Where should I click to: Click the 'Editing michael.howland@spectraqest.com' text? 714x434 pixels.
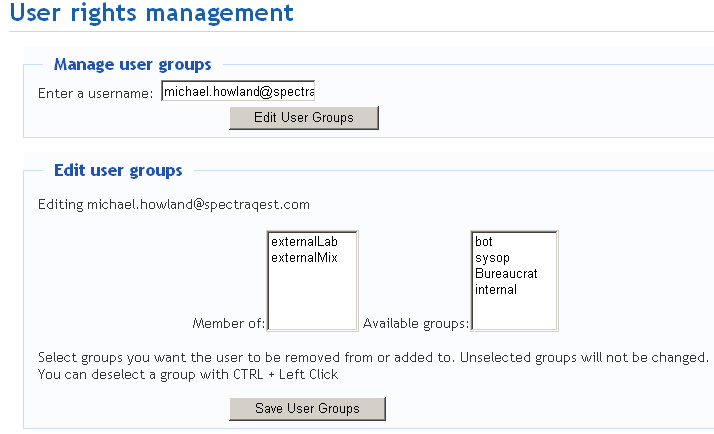(174, 205)
